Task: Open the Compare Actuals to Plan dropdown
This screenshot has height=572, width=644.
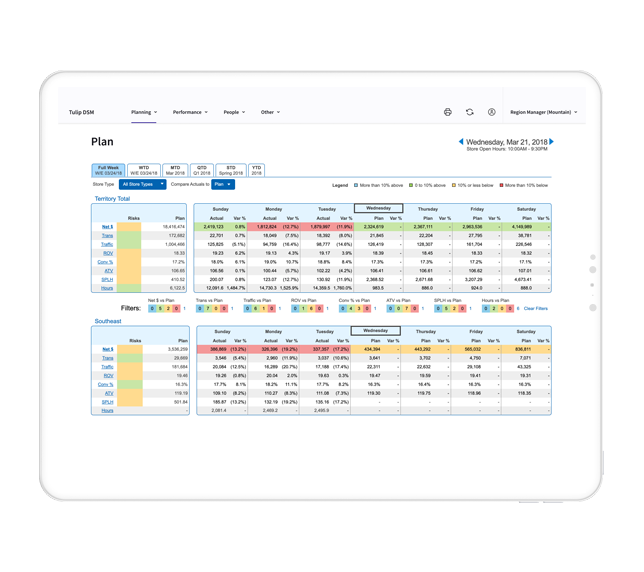Action: coord(223,184)
